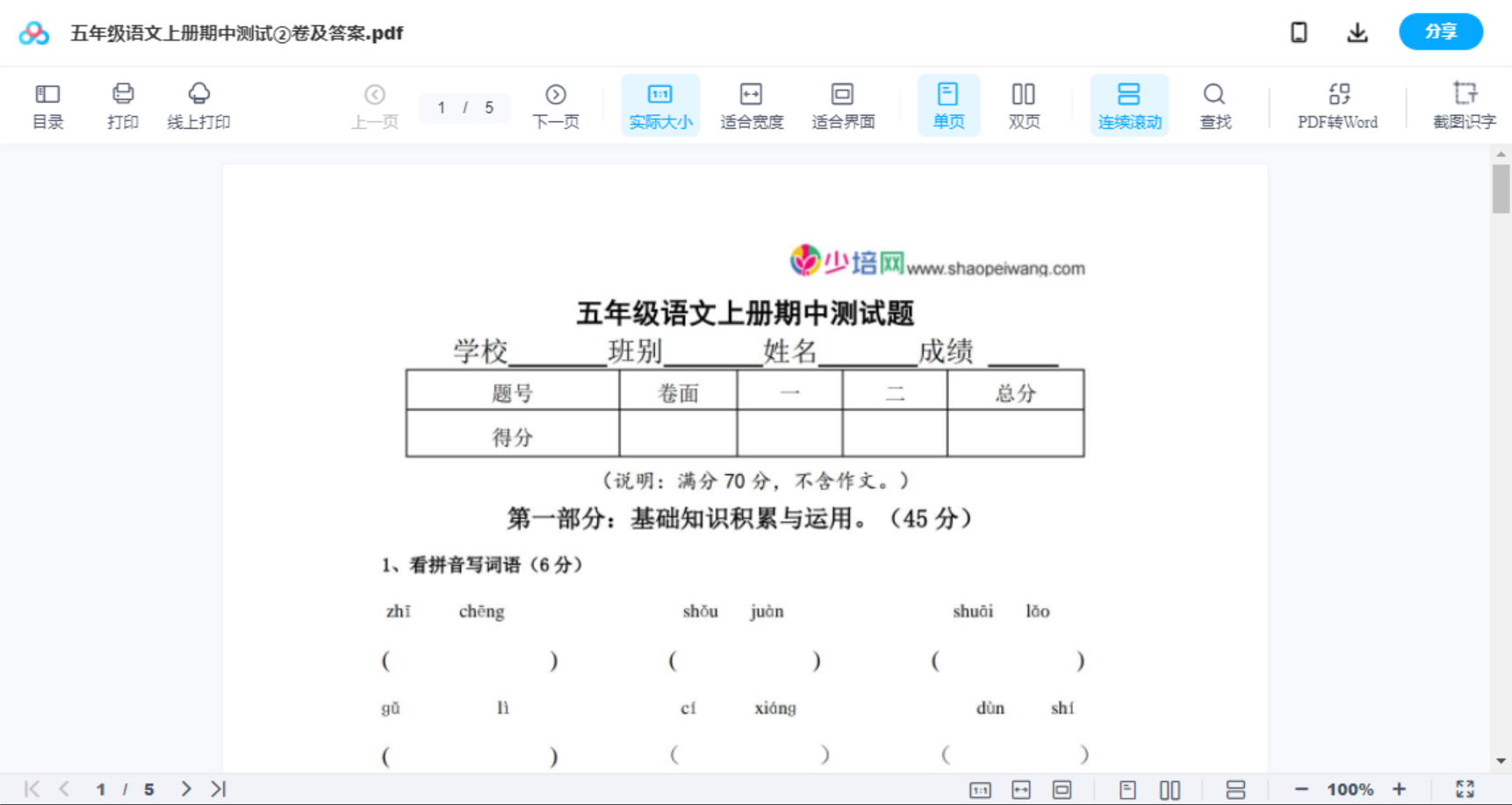Select the PDF转Word conversion tool
This screenshot has width=1512, height=805.
(x=1337, y=104)
